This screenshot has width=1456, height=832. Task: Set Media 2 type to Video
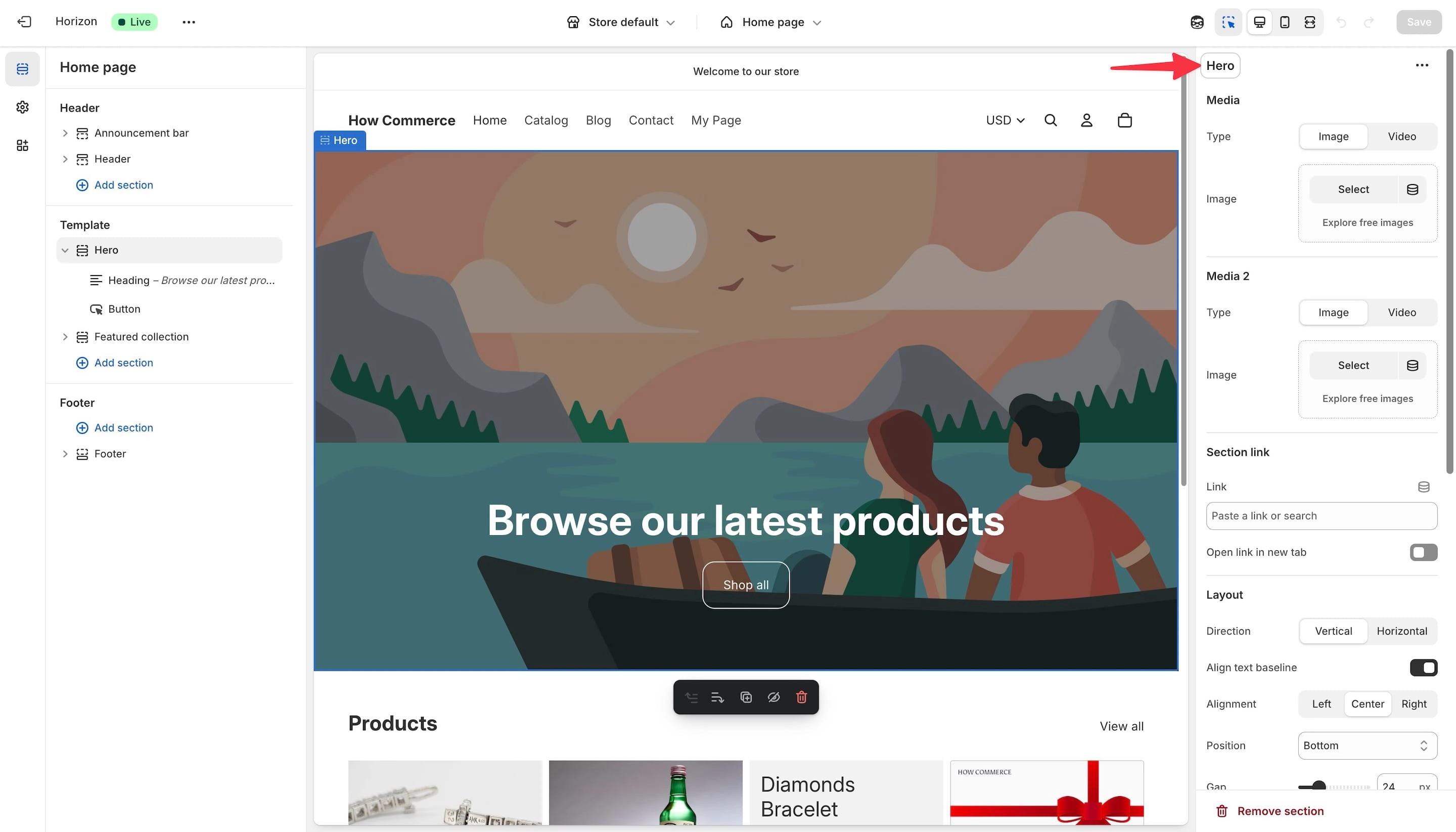coord(1402,313)
